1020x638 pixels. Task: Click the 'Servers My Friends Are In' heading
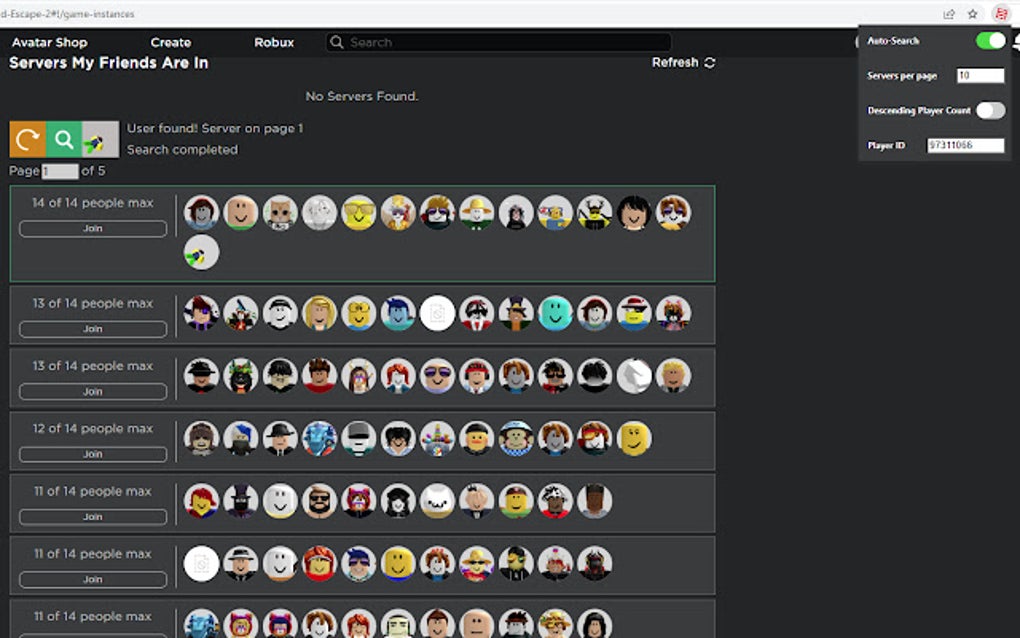tap(109, 62)
